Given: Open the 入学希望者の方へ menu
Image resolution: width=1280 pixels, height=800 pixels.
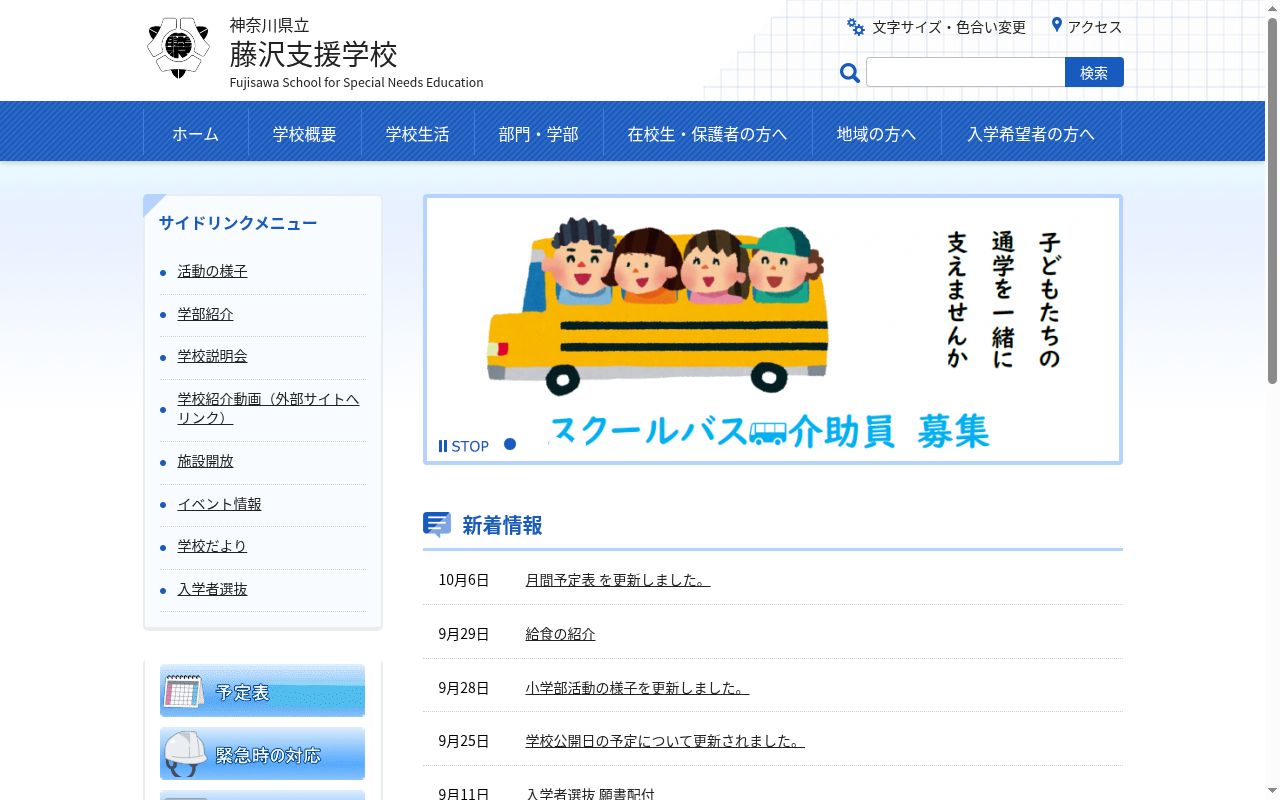Looking at the screenshot, I should [x=1031, y=134].
